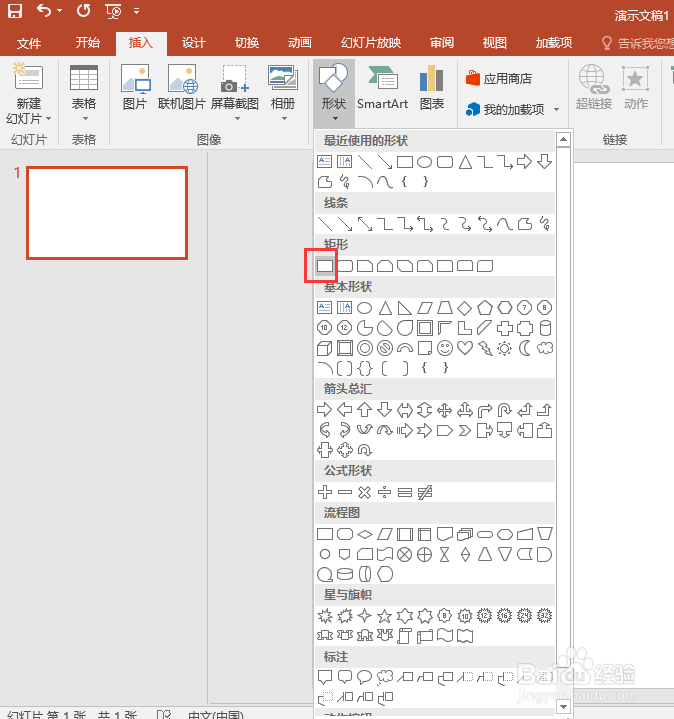
Task: Select the cloud callout in 标注
Action: click(385, 677)
